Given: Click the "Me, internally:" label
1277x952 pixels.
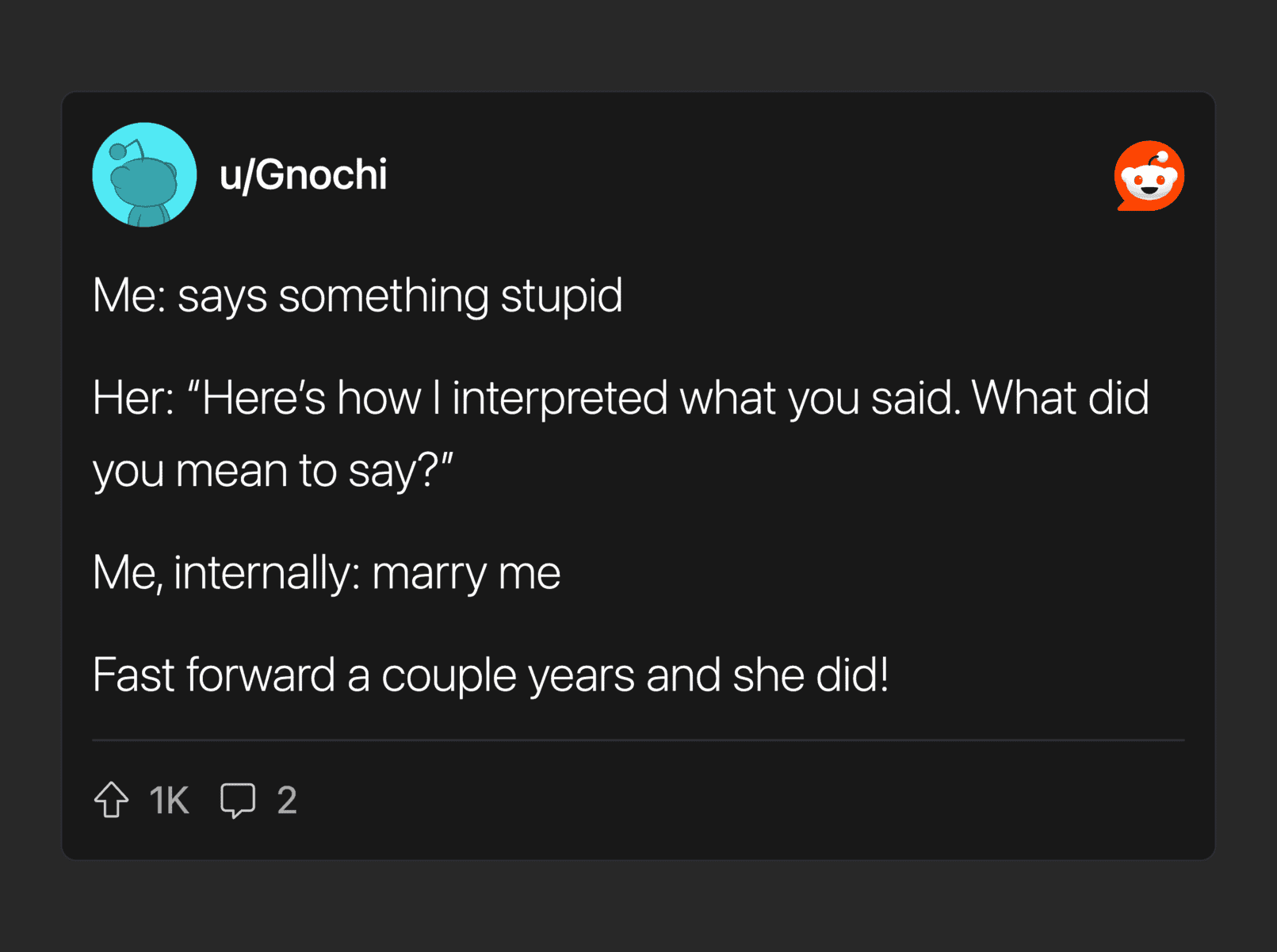Looking at the screenshot, I should (x=225, y=572).
